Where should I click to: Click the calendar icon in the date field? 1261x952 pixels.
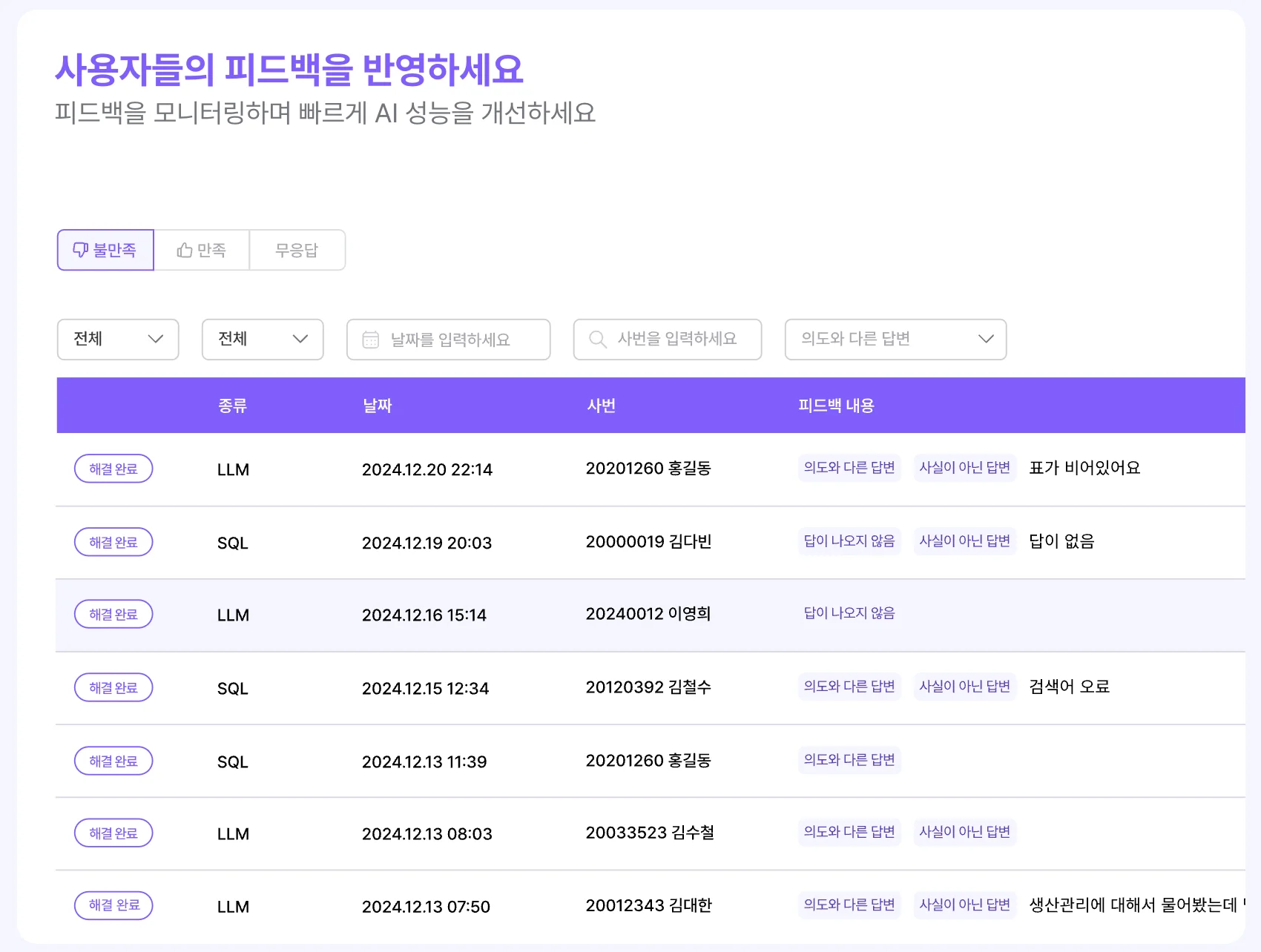point(371,340)
